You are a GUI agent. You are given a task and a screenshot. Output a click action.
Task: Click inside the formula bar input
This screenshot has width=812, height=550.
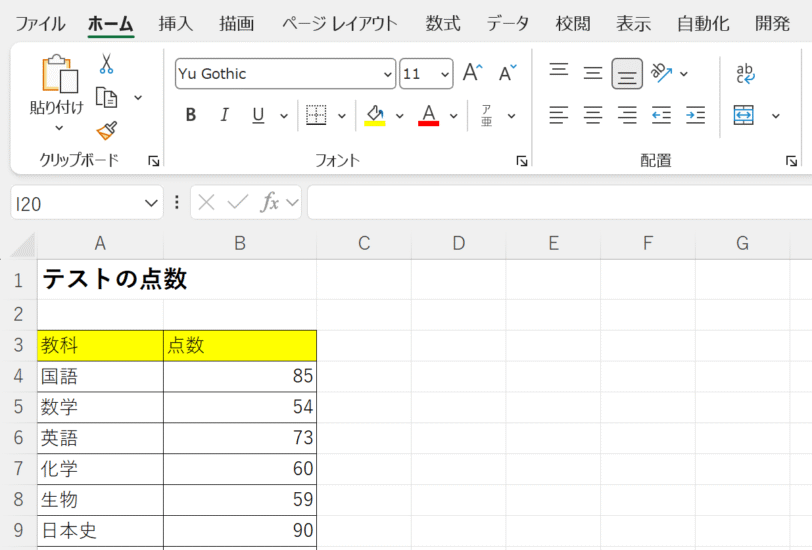click(x=560, y=202)
